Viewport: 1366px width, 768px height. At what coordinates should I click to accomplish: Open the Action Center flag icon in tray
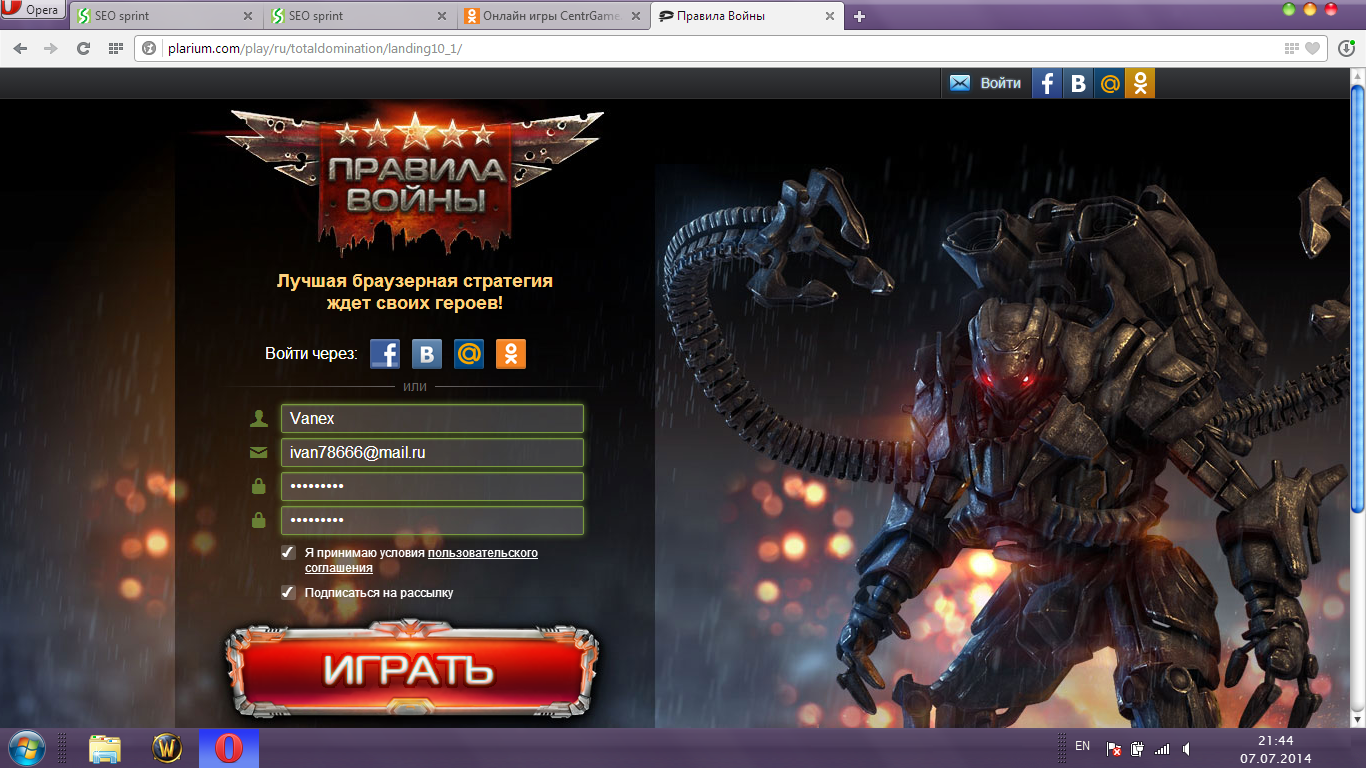(x=1113, y=748)
